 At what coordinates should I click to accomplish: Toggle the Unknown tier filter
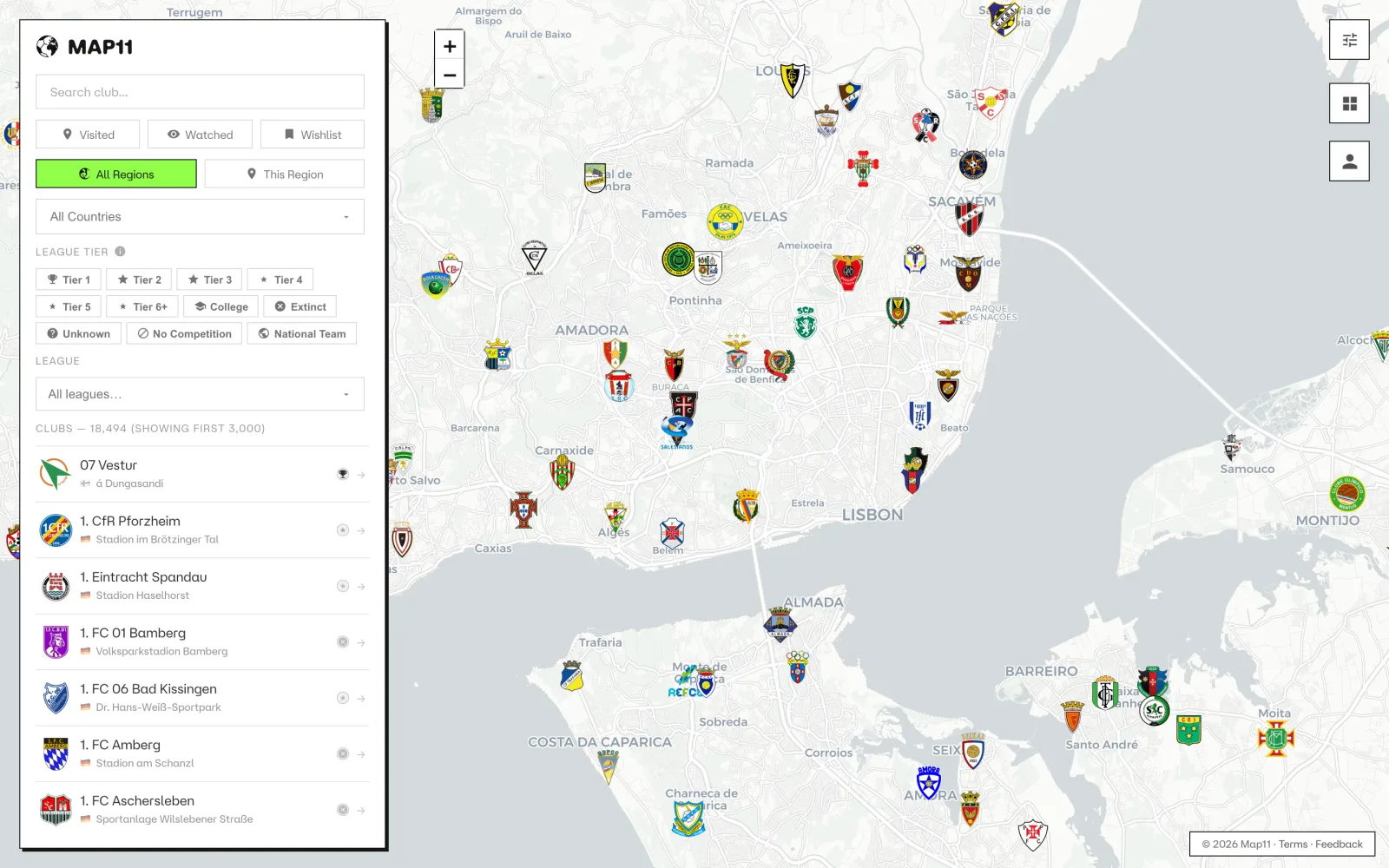tap(78, 333)
